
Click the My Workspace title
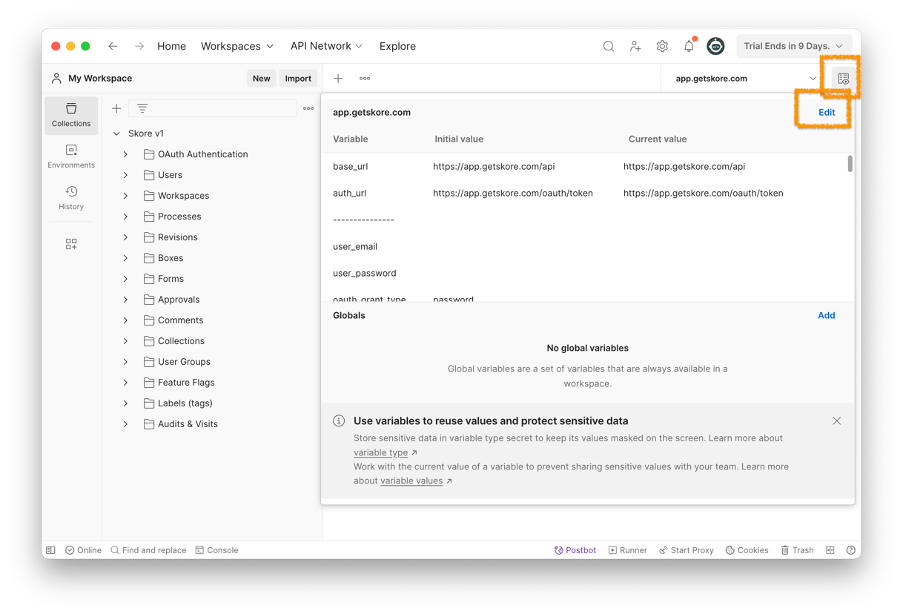[x=100, y=78]
